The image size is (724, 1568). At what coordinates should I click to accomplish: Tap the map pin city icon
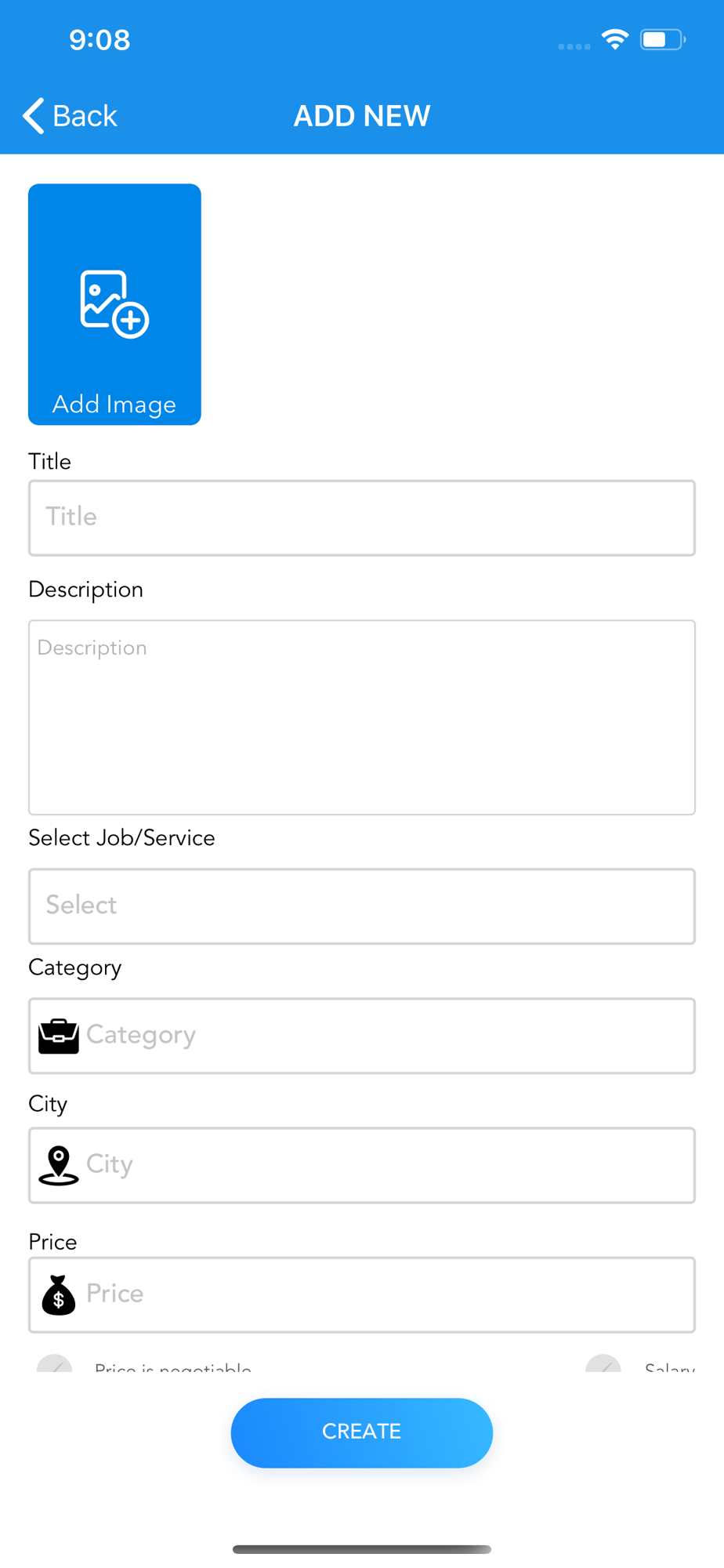[59, 1165]
